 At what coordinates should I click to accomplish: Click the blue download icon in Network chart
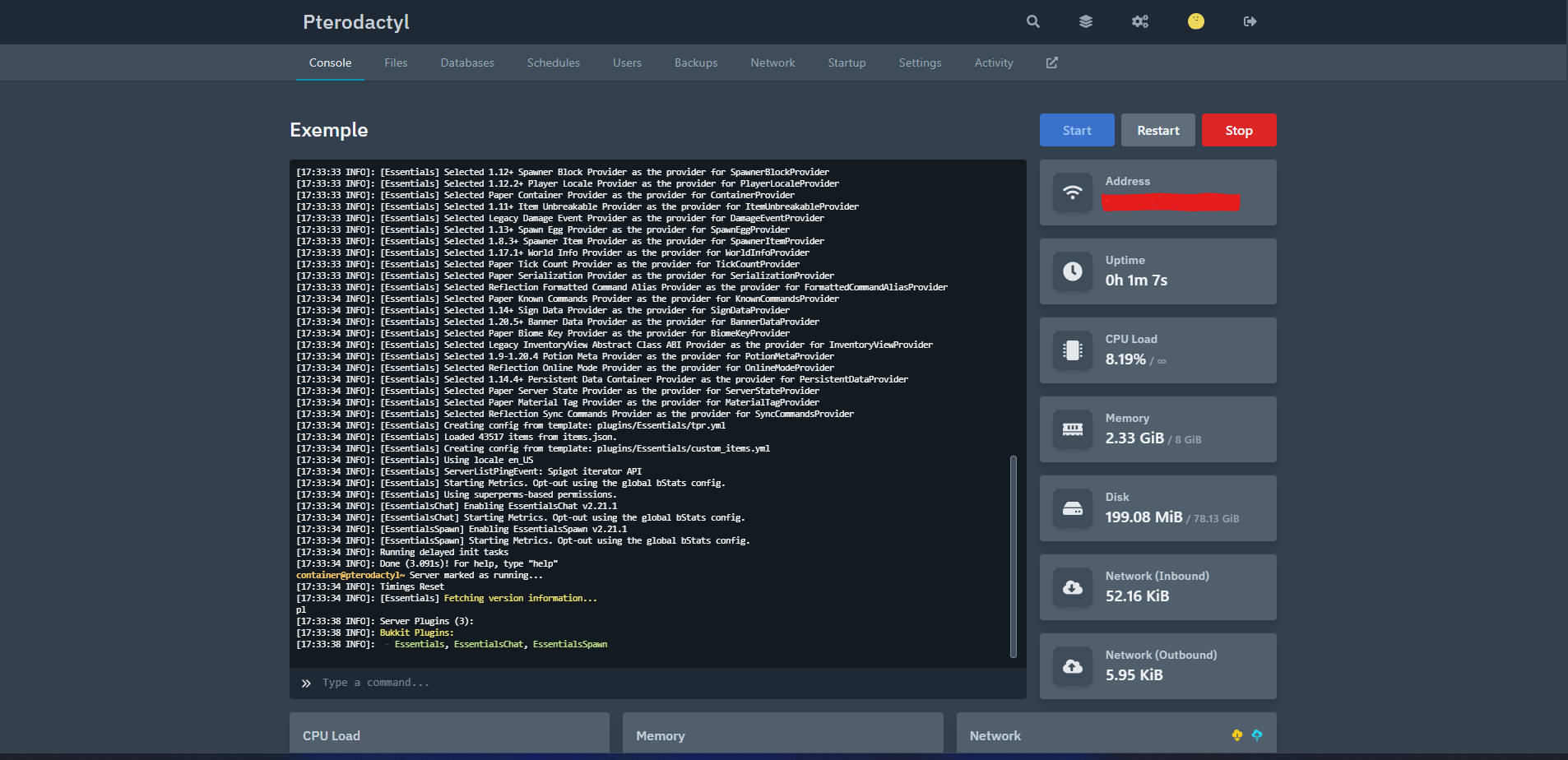tap(1257, 735)
